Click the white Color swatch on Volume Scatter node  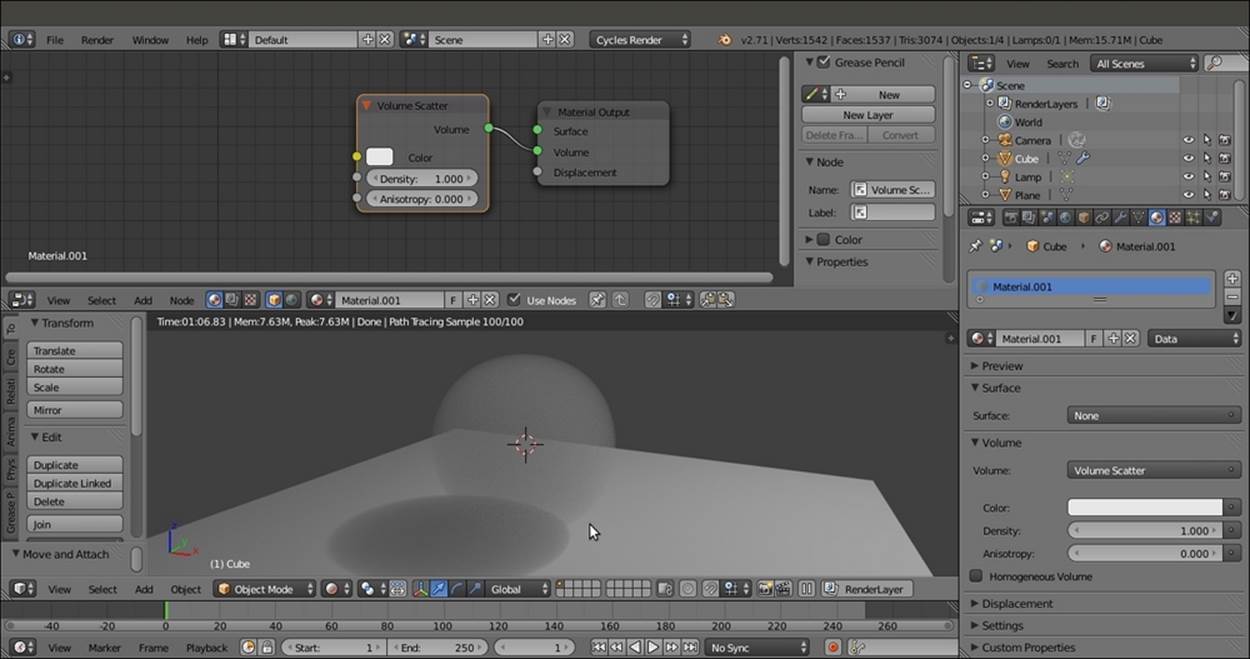pyautogui.click(x=380, y=157)
